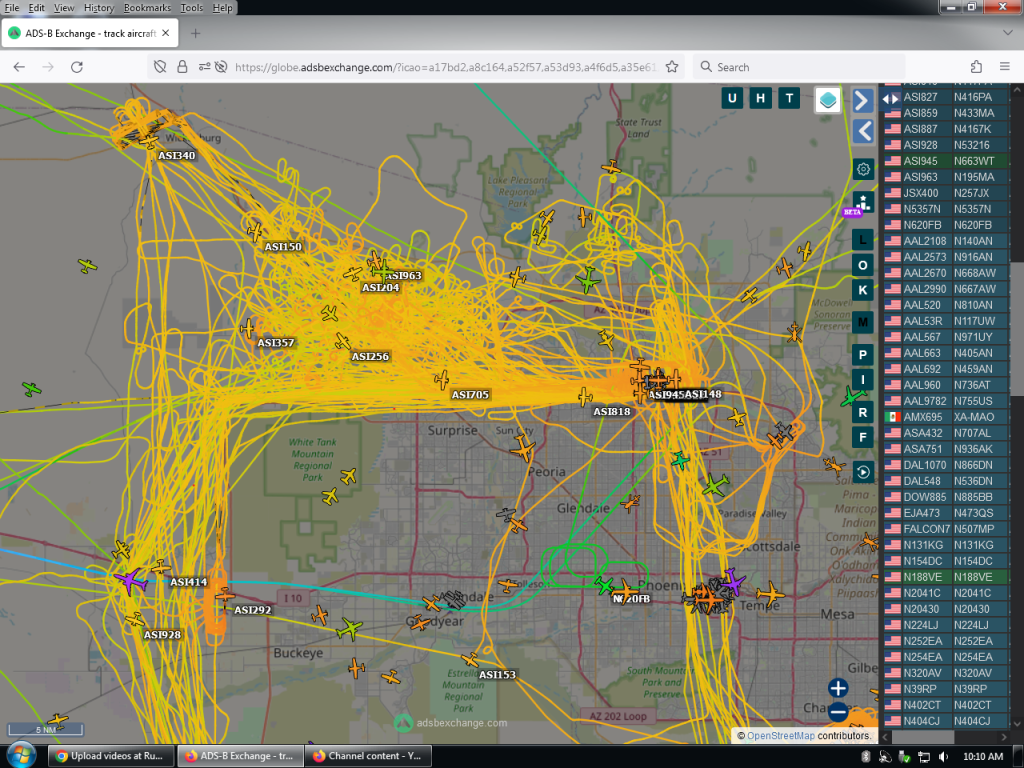
Task: Toggle sidebar width double-arrow button
Action: pyautogui.click(x=890, y=99)
